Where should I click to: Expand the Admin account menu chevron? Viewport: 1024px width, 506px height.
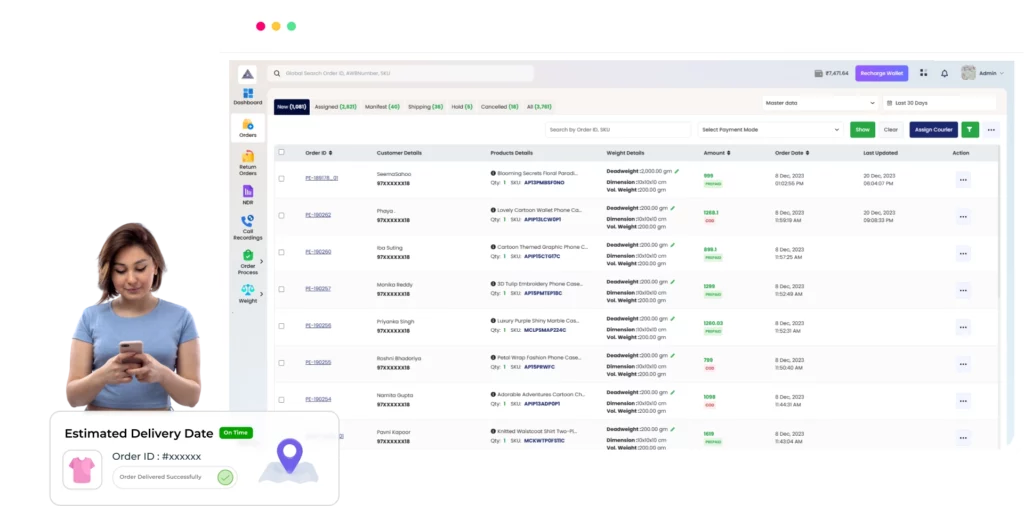[1002, 74]
